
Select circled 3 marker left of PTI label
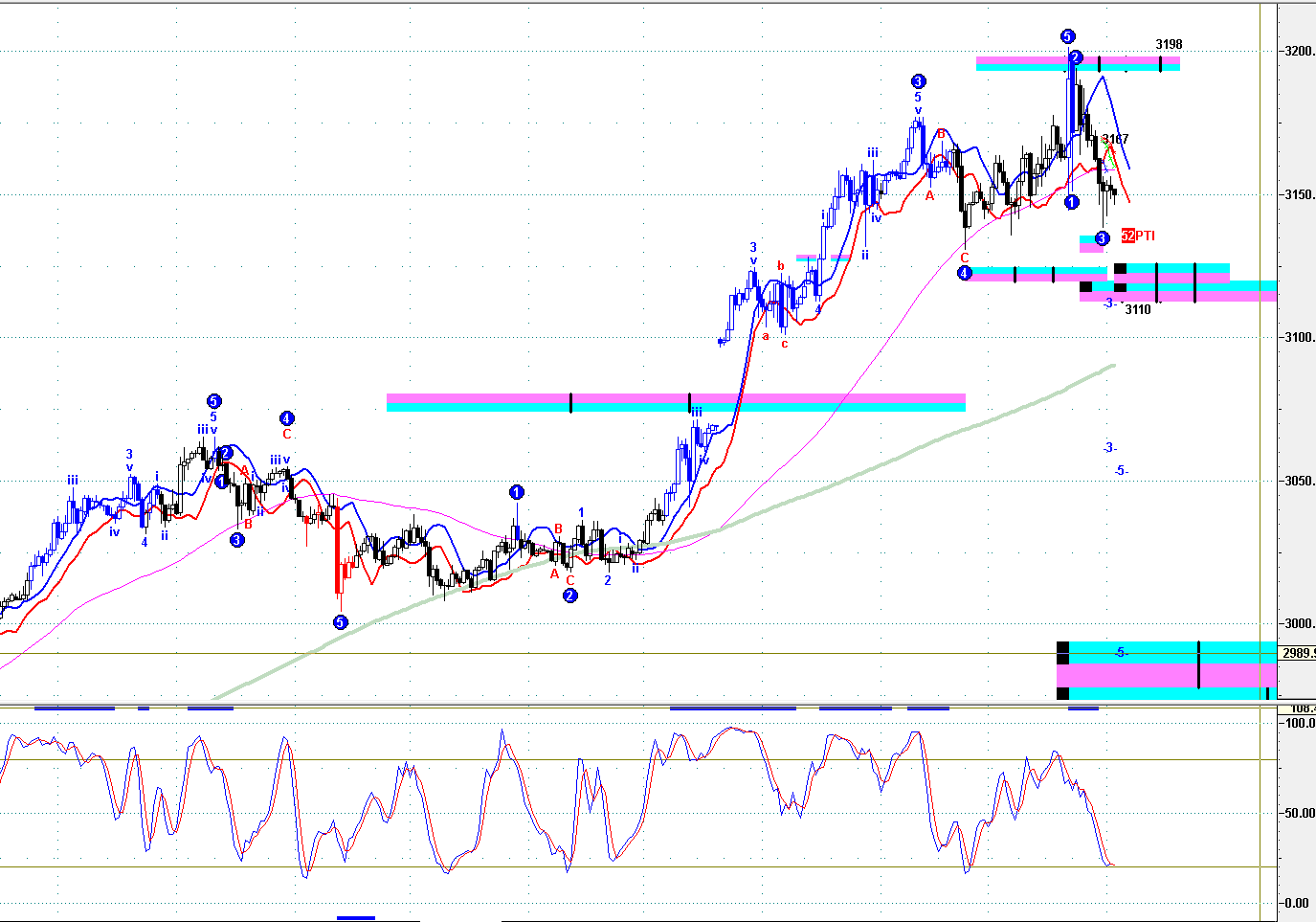tap(1102, 237)
